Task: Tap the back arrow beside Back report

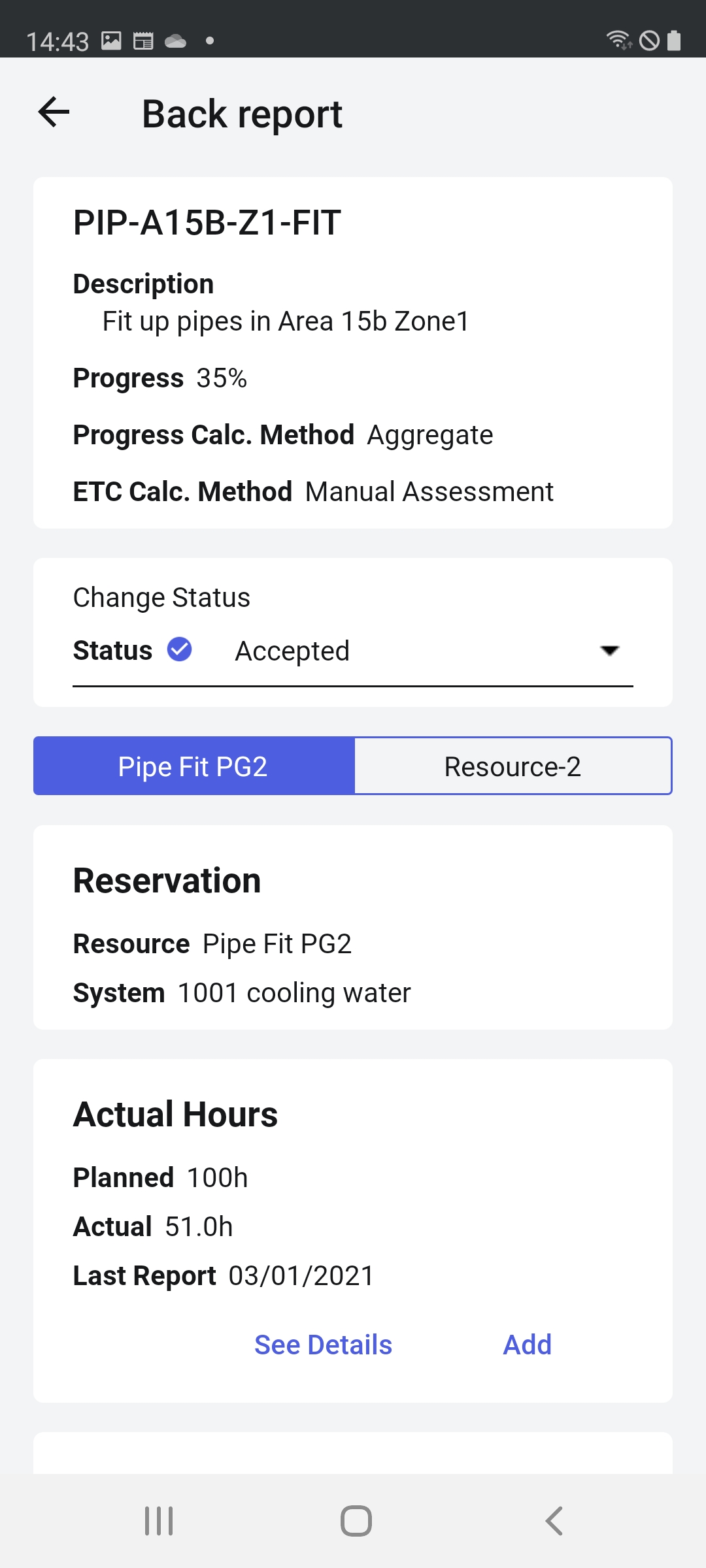Action: click(x=54, y=112)
